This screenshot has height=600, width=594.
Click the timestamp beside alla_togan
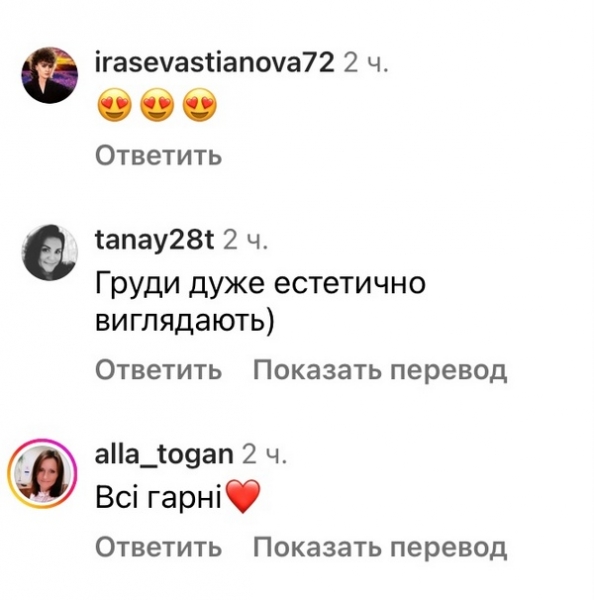click(264, 455)
